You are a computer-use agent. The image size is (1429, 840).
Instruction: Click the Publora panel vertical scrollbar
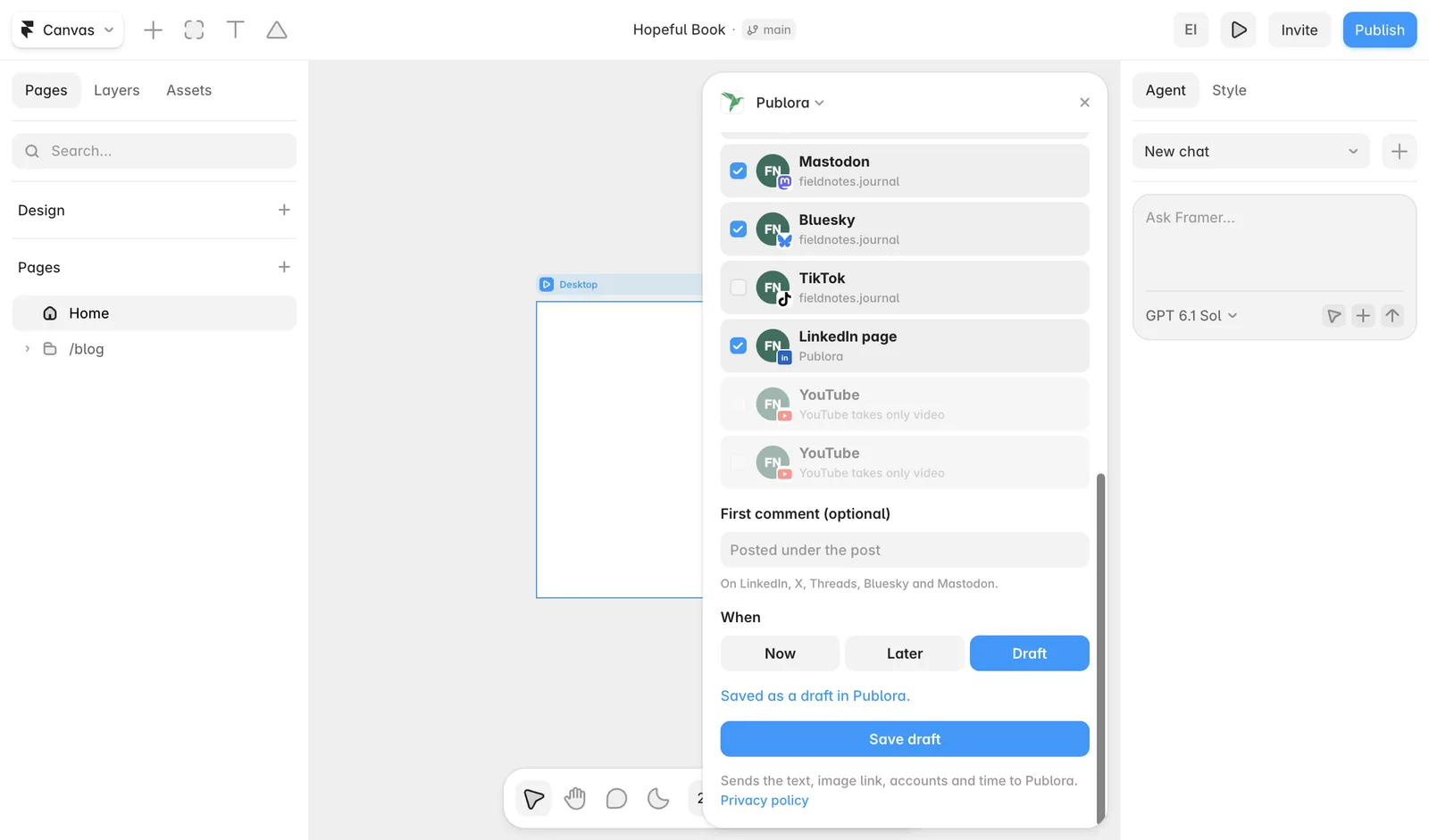[1101, 647]
